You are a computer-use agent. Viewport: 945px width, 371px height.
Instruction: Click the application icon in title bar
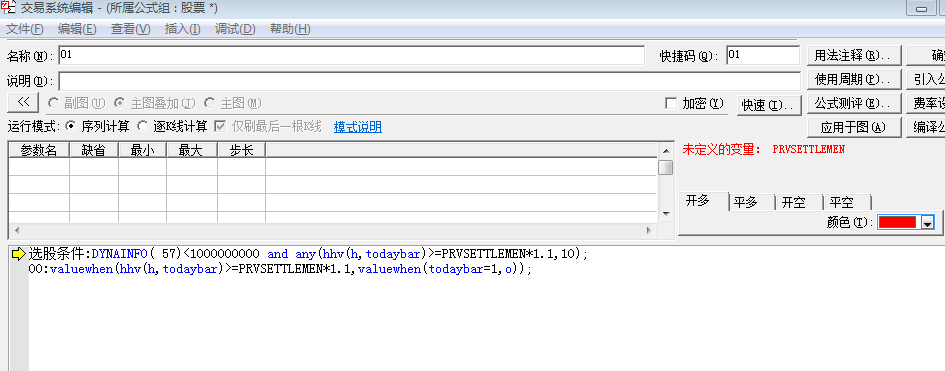(8, 8)
